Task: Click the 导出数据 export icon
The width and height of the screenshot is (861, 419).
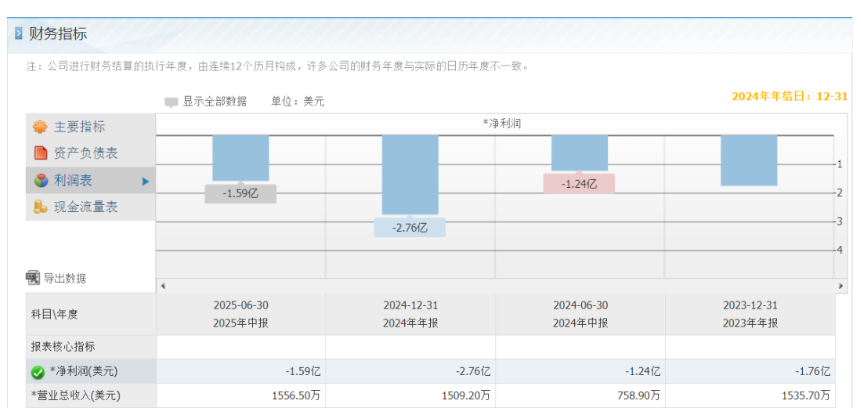Action: click(x=33, y=278)
